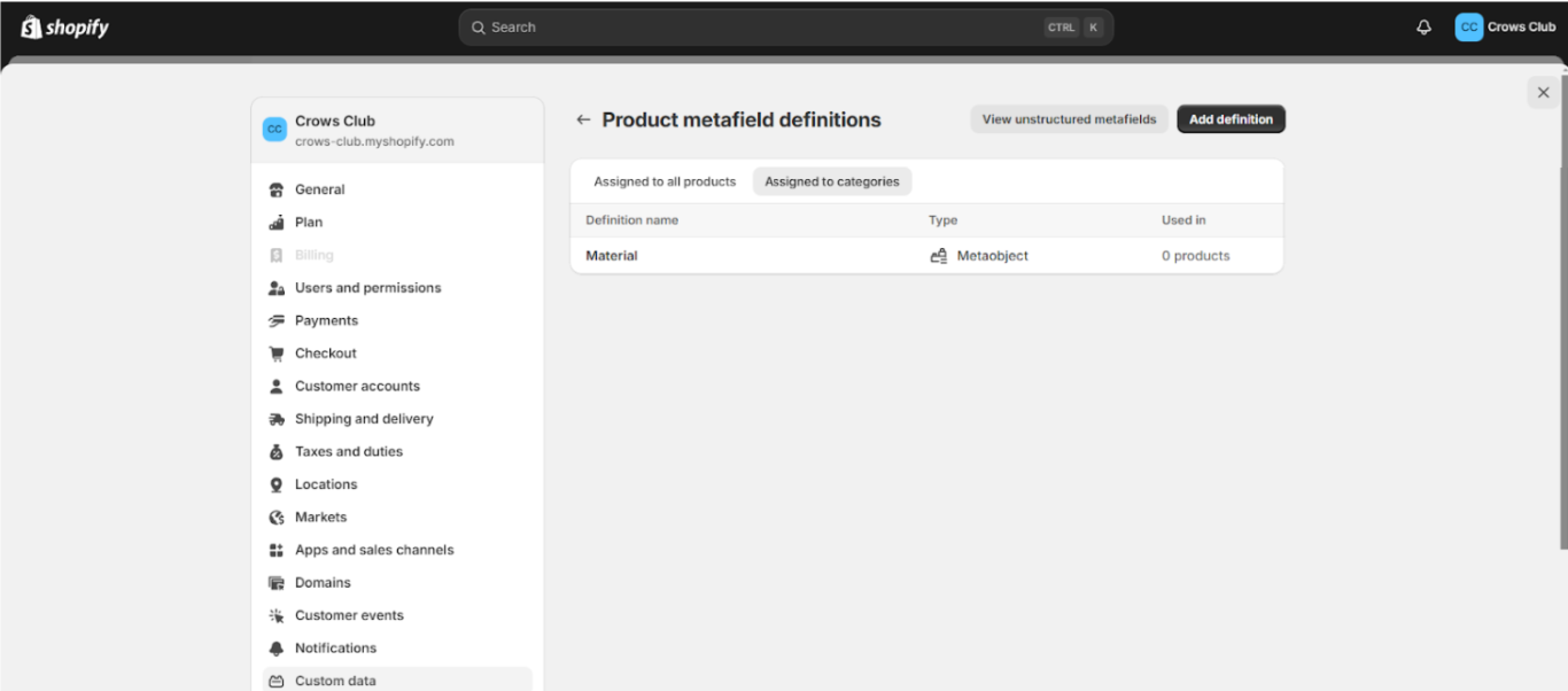The image size is (1568, 691).
Task: Open Markets settings
Action: pos(397,517)
